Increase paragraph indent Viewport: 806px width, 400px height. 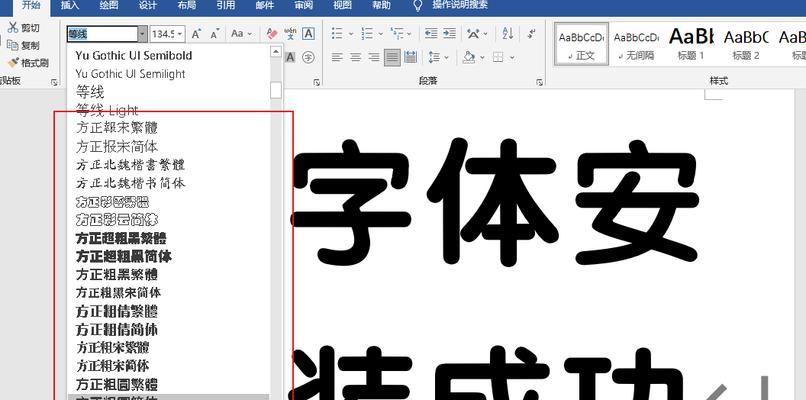(x=449, y=34)
